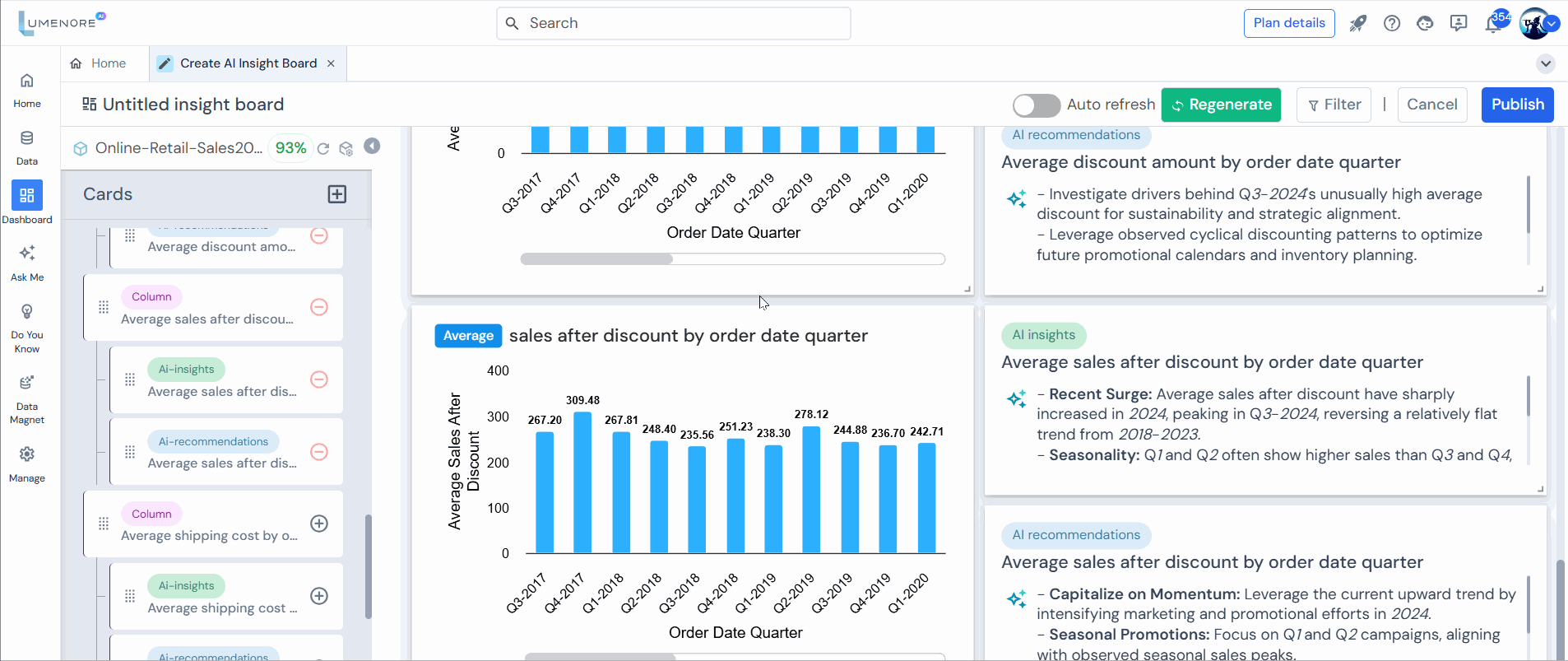Switch to the Home tab
The width and height of the screenshot is (1568, 661).
[x=99, y=63]
